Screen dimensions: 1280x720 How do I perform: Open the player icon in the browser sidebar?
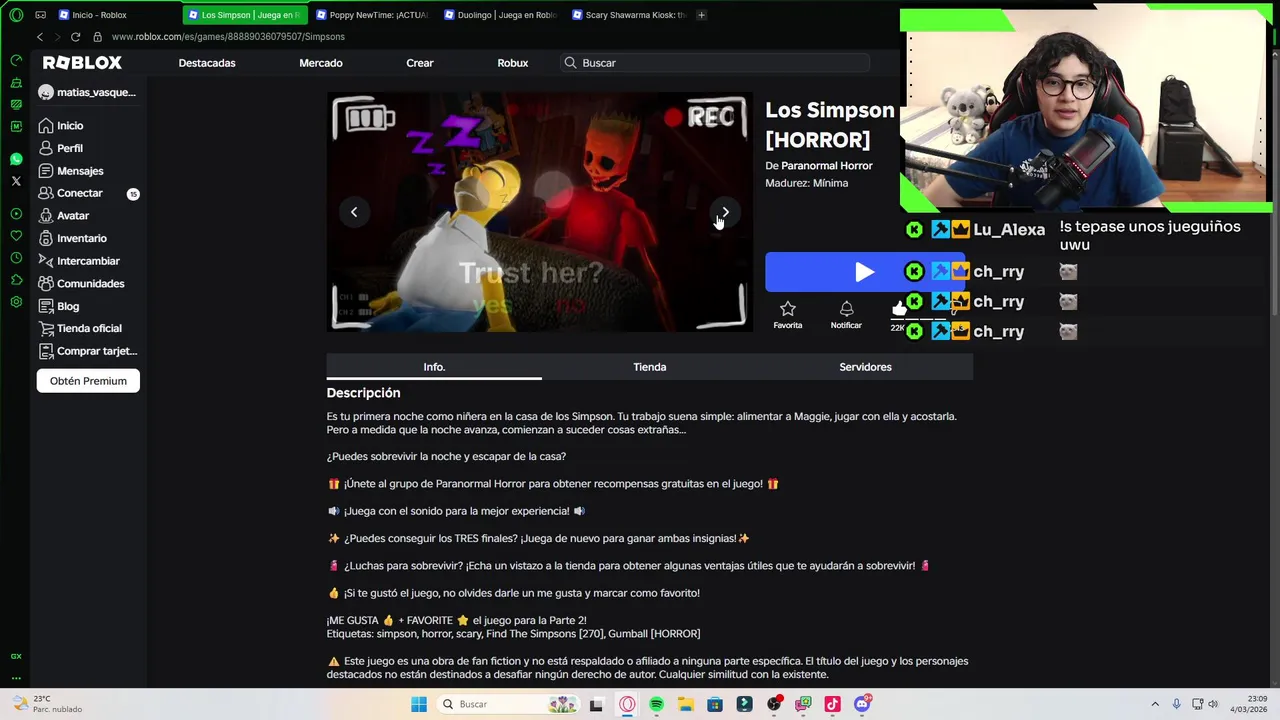[16, 213]
